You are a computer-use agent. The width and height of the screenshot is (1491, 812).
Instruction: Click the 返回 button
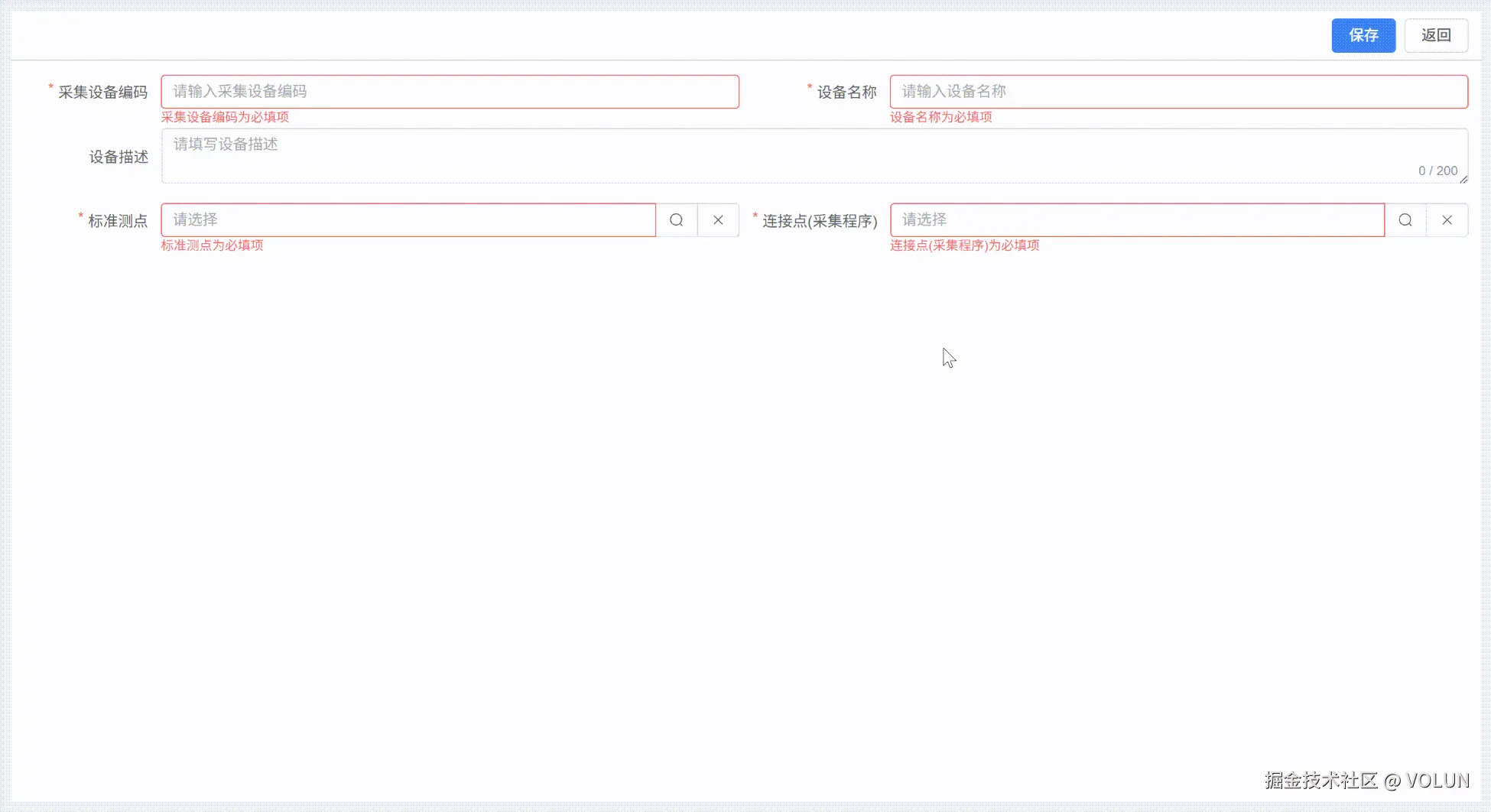(1436, 35)
